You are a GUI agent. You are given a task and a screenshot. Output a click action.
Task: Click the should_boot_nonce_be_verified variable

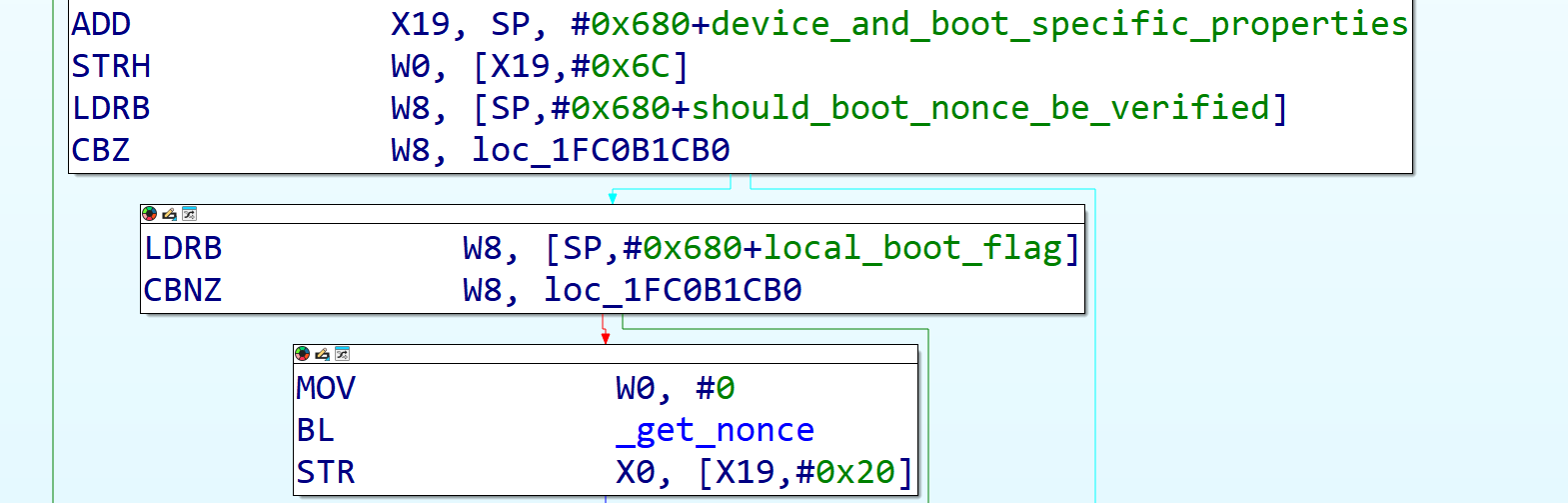tap(979, 108)
